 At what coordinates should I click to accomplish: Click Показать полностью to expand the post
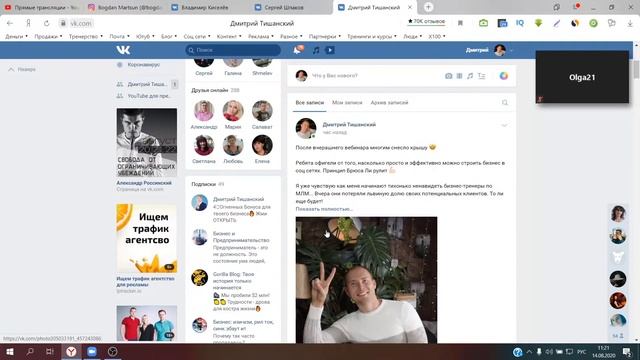coord(324,209)
